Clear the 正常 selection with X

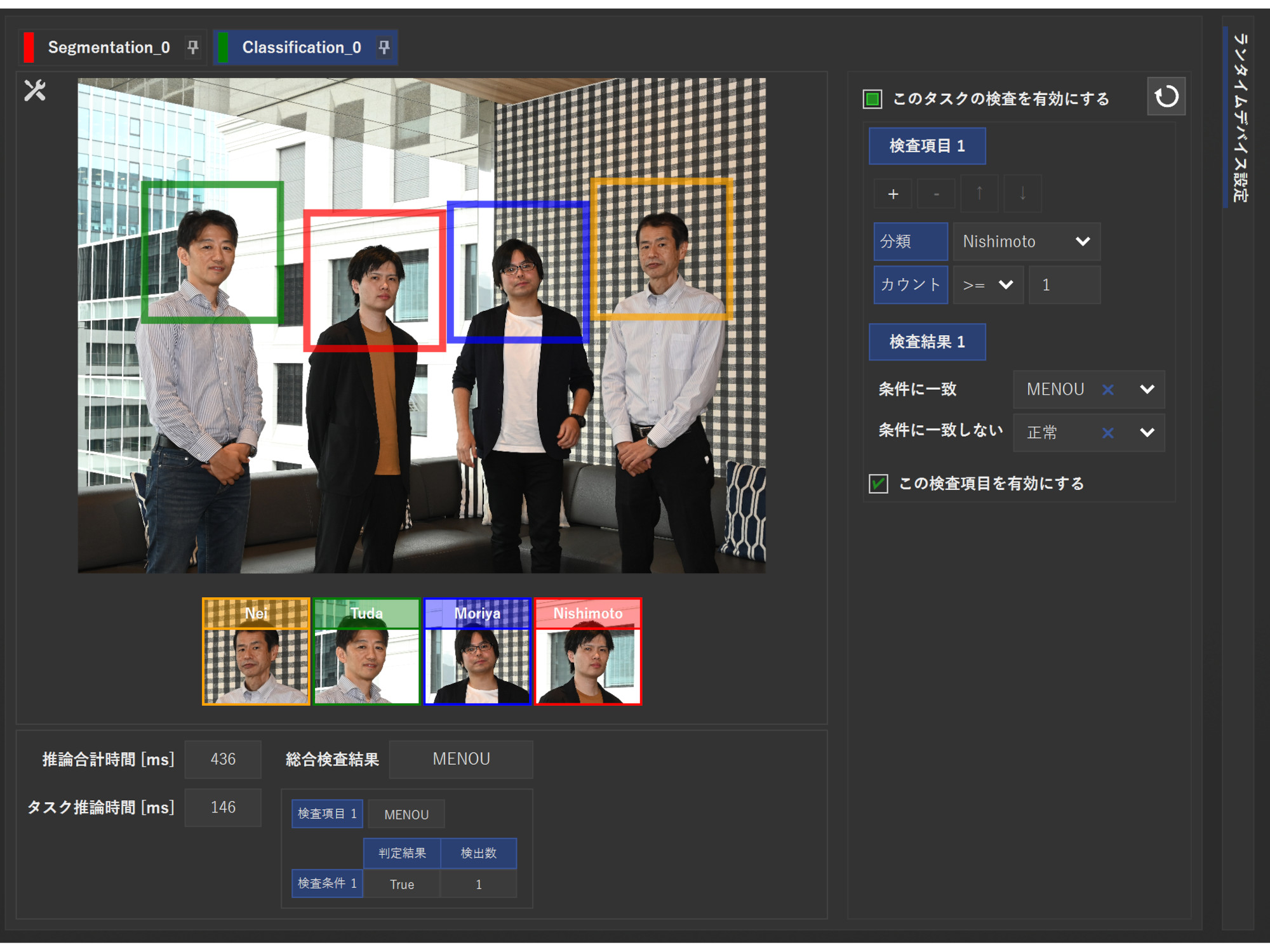(x=1108, y=433)
